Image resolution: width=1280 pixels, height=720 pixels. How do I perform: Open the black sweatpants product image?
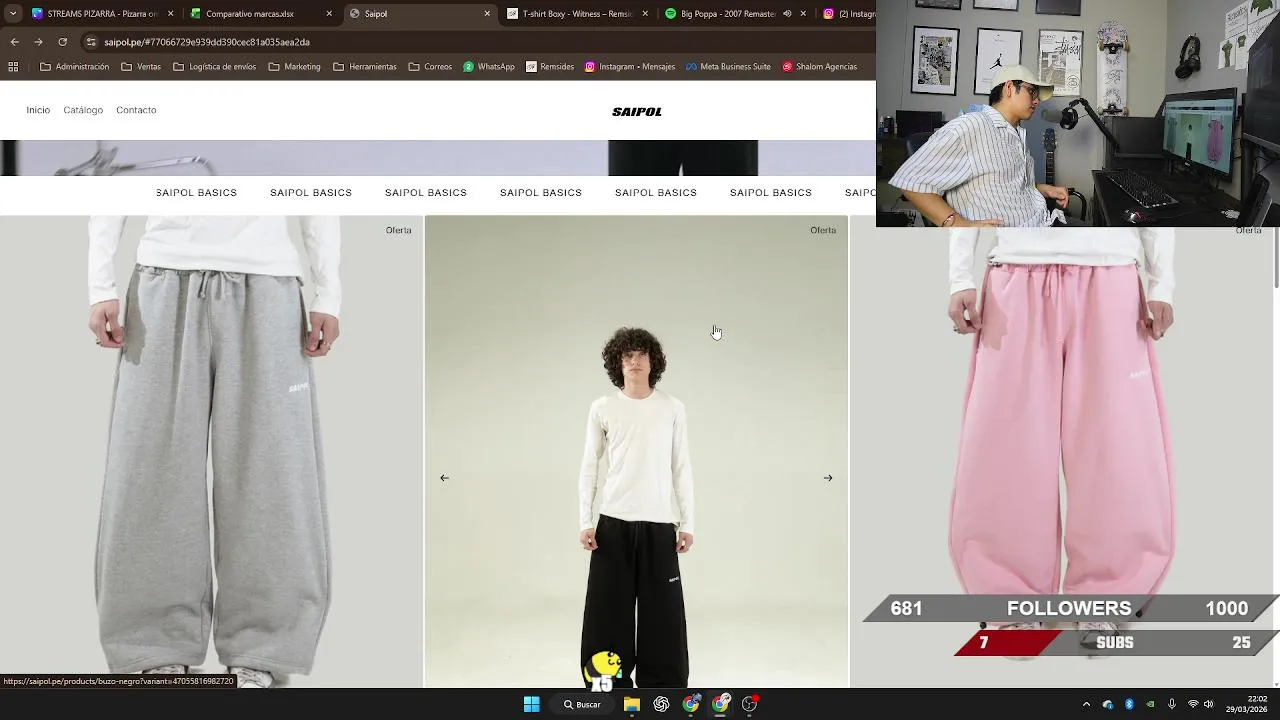[636, 452]
